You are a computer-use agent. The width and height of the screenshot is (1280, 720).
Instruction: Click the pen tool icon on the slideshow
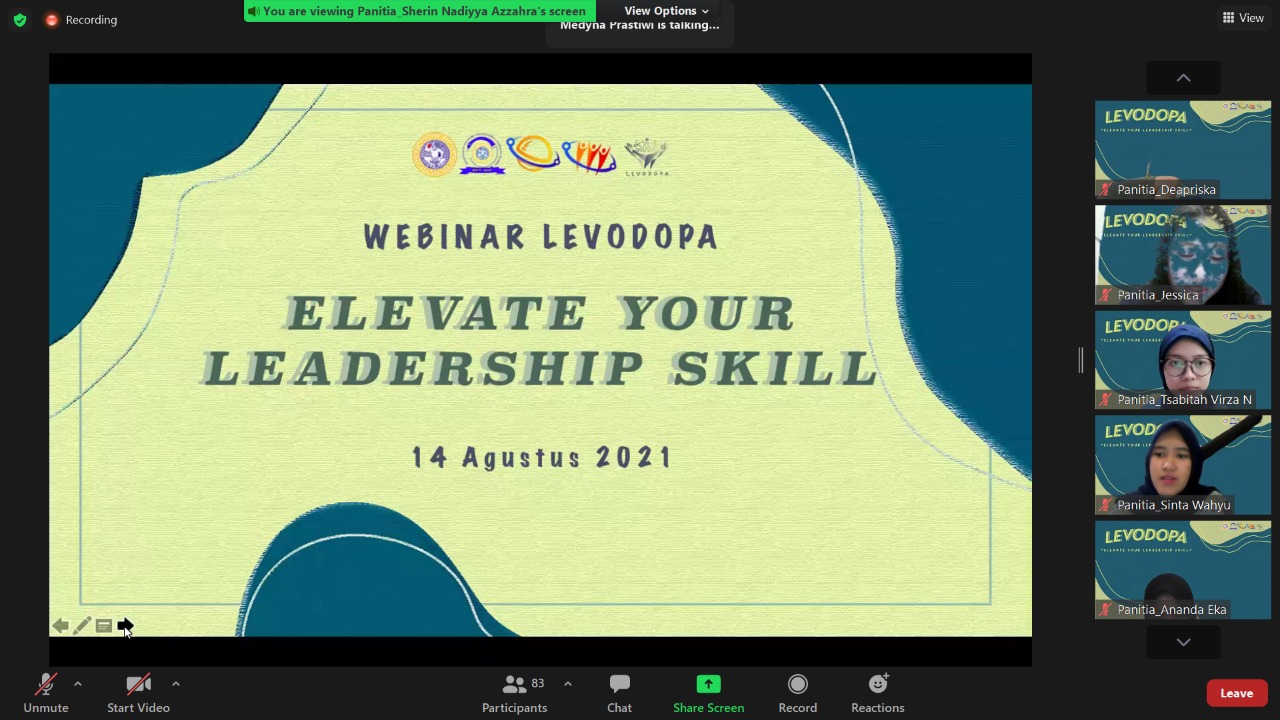(x=82, y=626)
